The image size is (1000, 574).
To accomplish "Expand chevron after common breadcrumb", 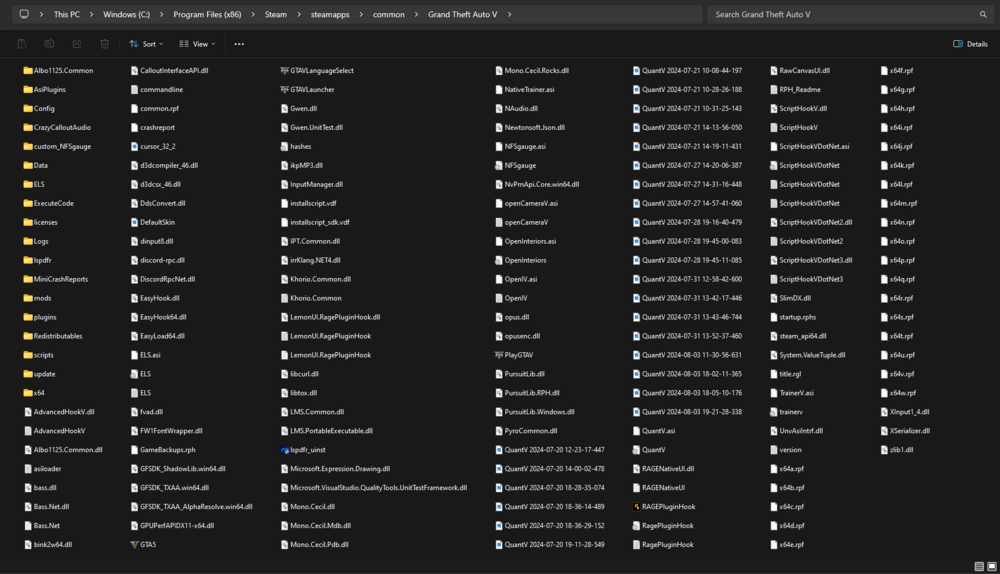I will (x=416, y=14).
